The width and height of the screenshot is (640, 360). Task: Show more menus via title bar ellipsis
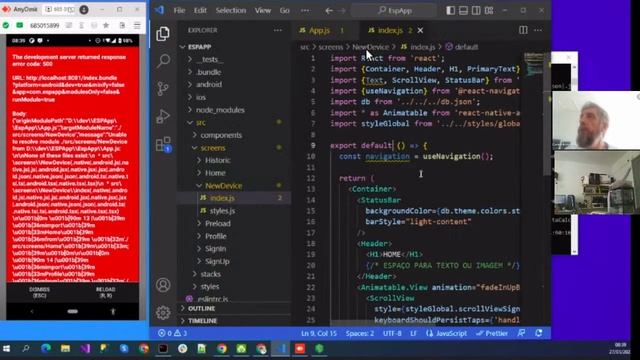coord(305,11)
